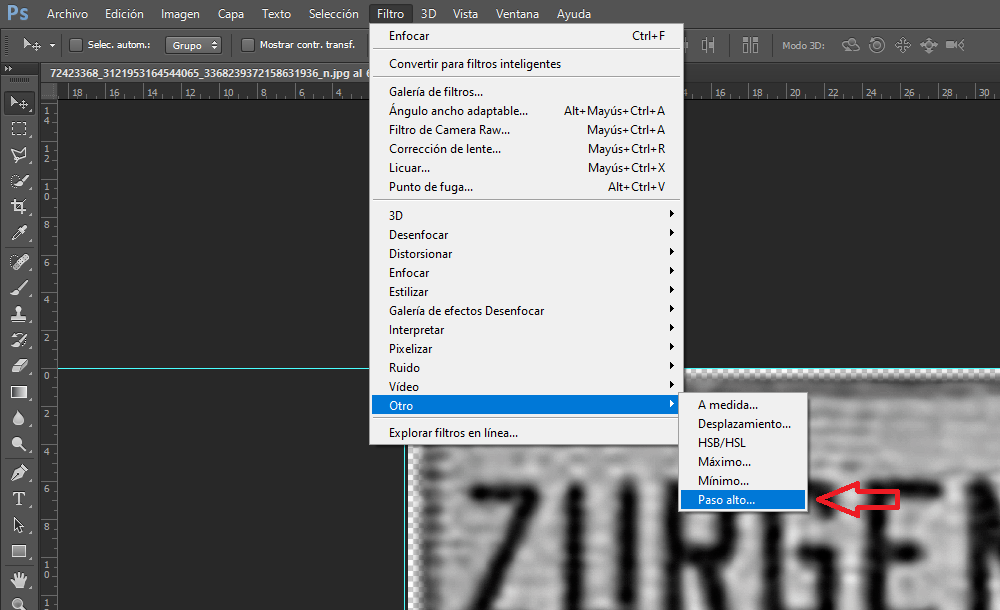Select the Eyedropper tool

(19, 233)
